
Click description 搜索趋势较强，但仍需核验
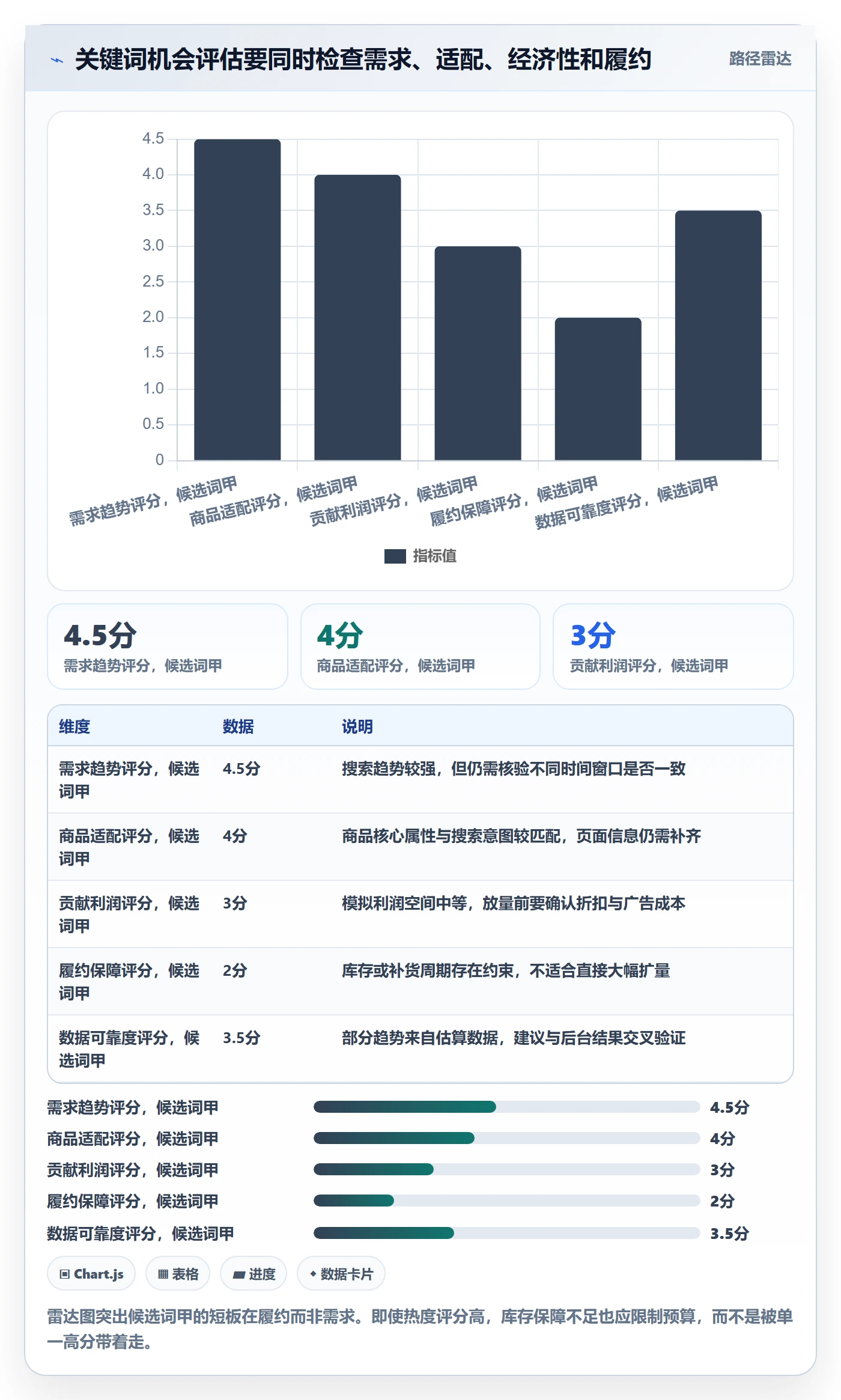click(514, 768)
